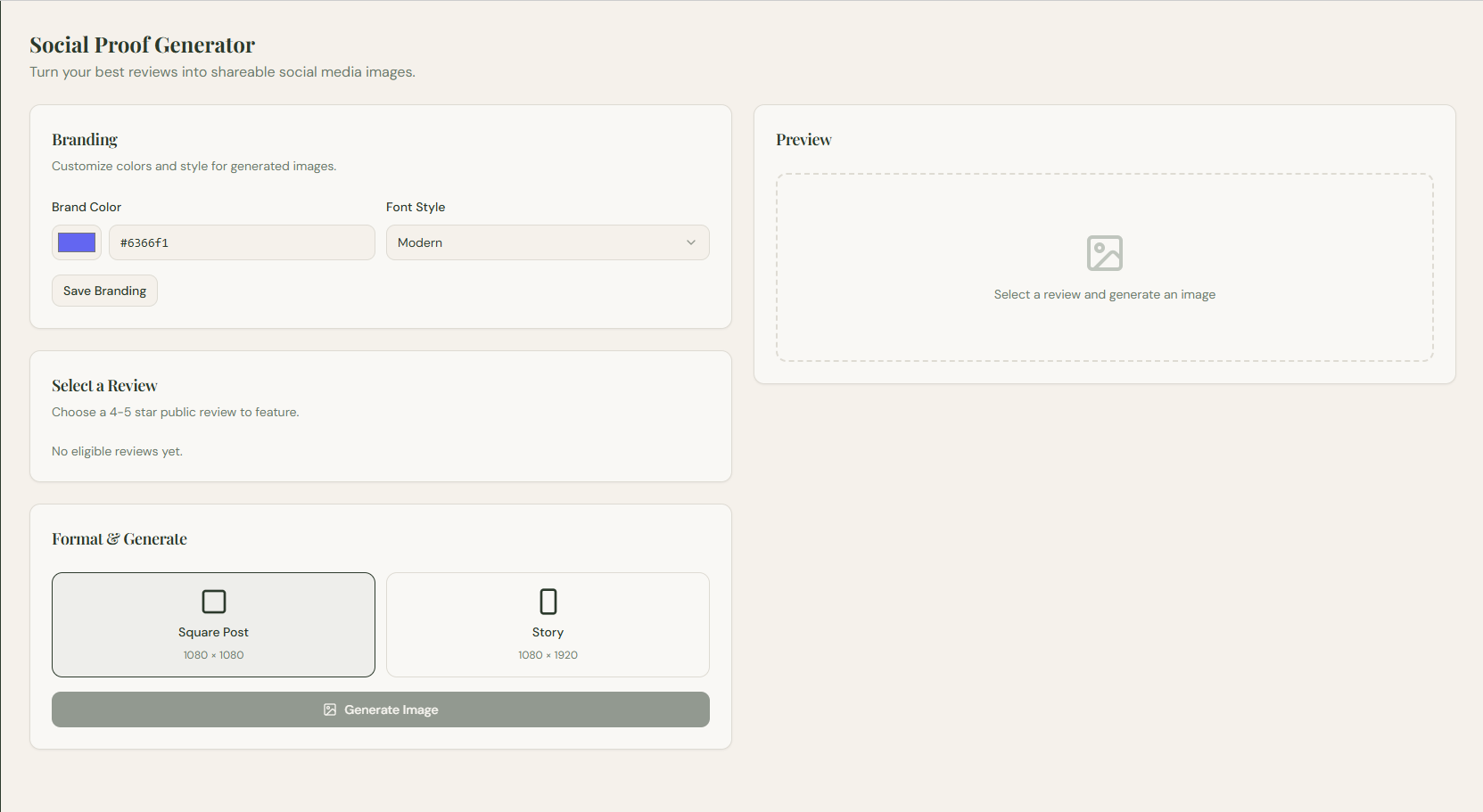Click the portrait rectangle icon in Story
The image size is (1483, 812).
click(x=548, y=602)
